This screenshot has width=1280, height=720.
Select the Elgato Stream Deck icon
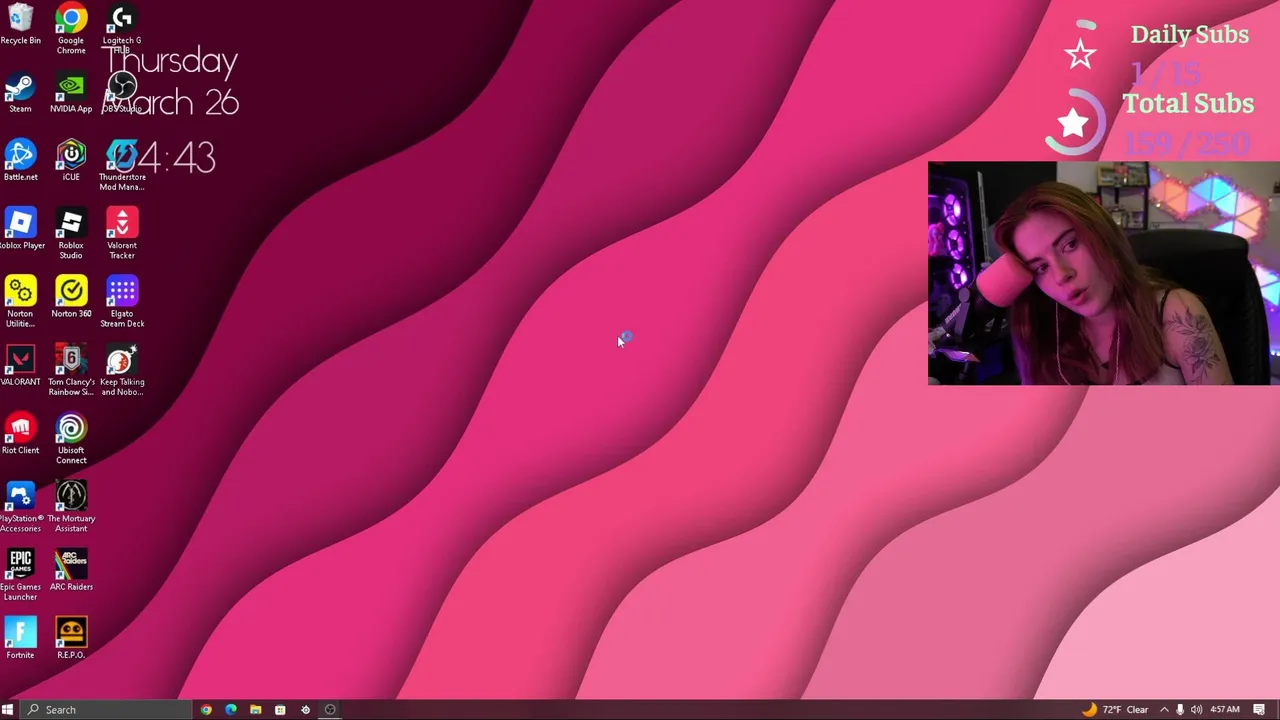pos(122,302)
